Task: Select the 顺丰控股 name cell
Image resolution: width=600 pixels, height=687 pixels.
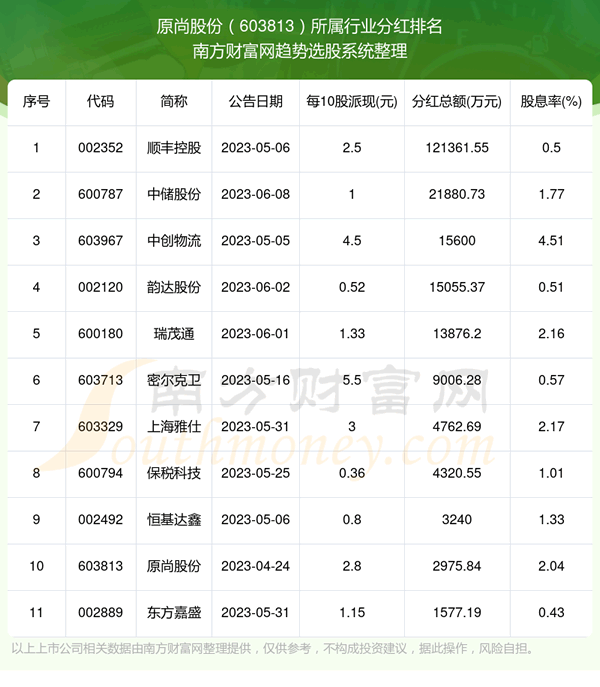Action: (174, 148)
